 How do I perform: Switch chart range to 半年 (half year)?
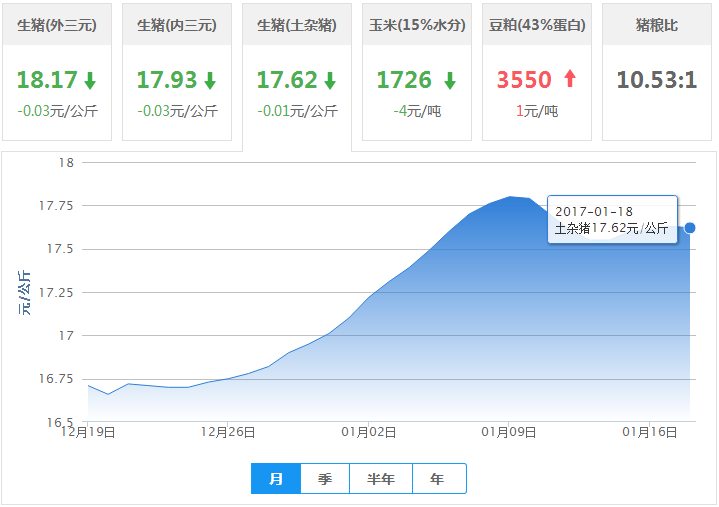click(381, 479)
